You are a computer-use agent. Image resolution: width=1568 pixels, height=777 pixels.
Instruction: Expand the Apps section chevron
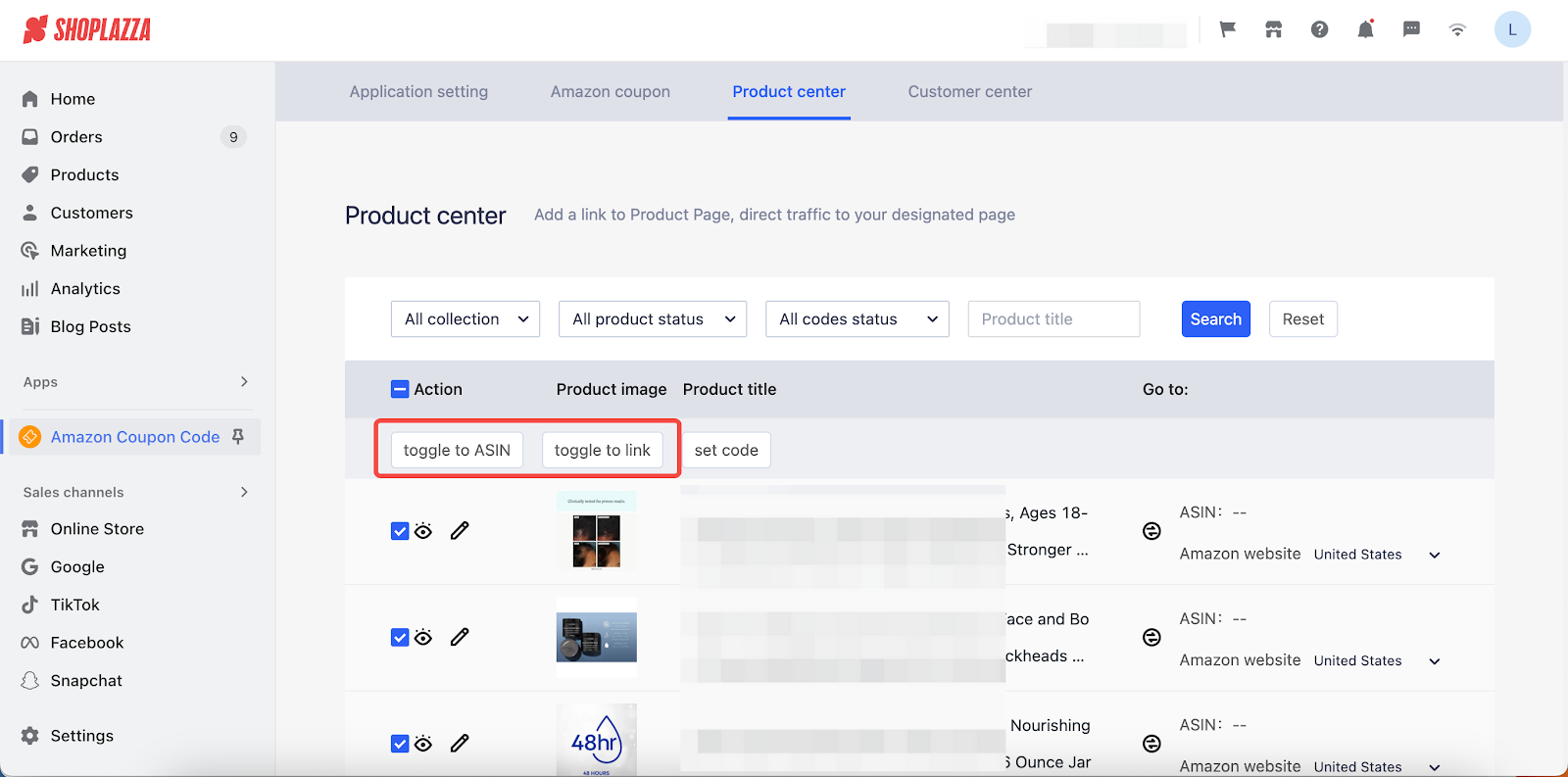tap(244, 382)
